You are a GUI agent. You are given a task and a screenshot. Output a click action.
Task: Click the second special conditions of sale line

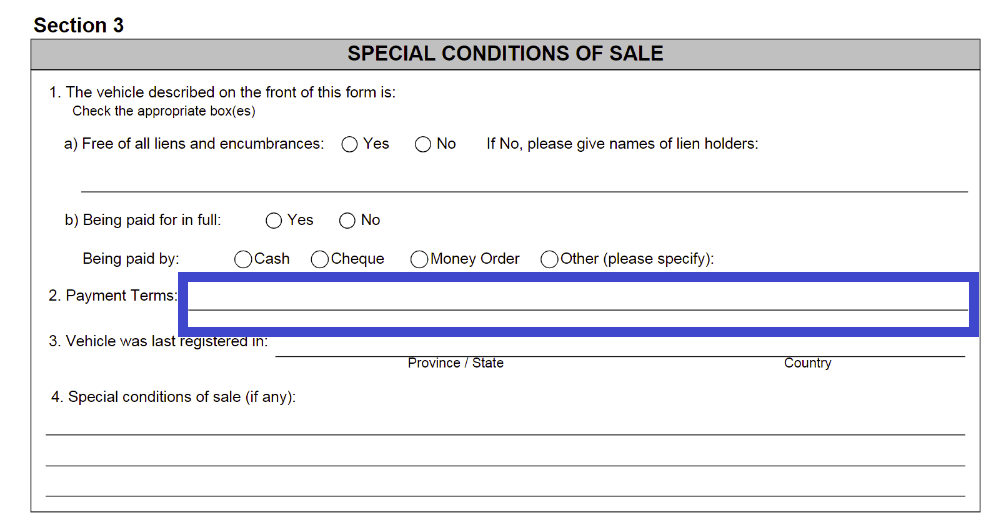point(505,455)
